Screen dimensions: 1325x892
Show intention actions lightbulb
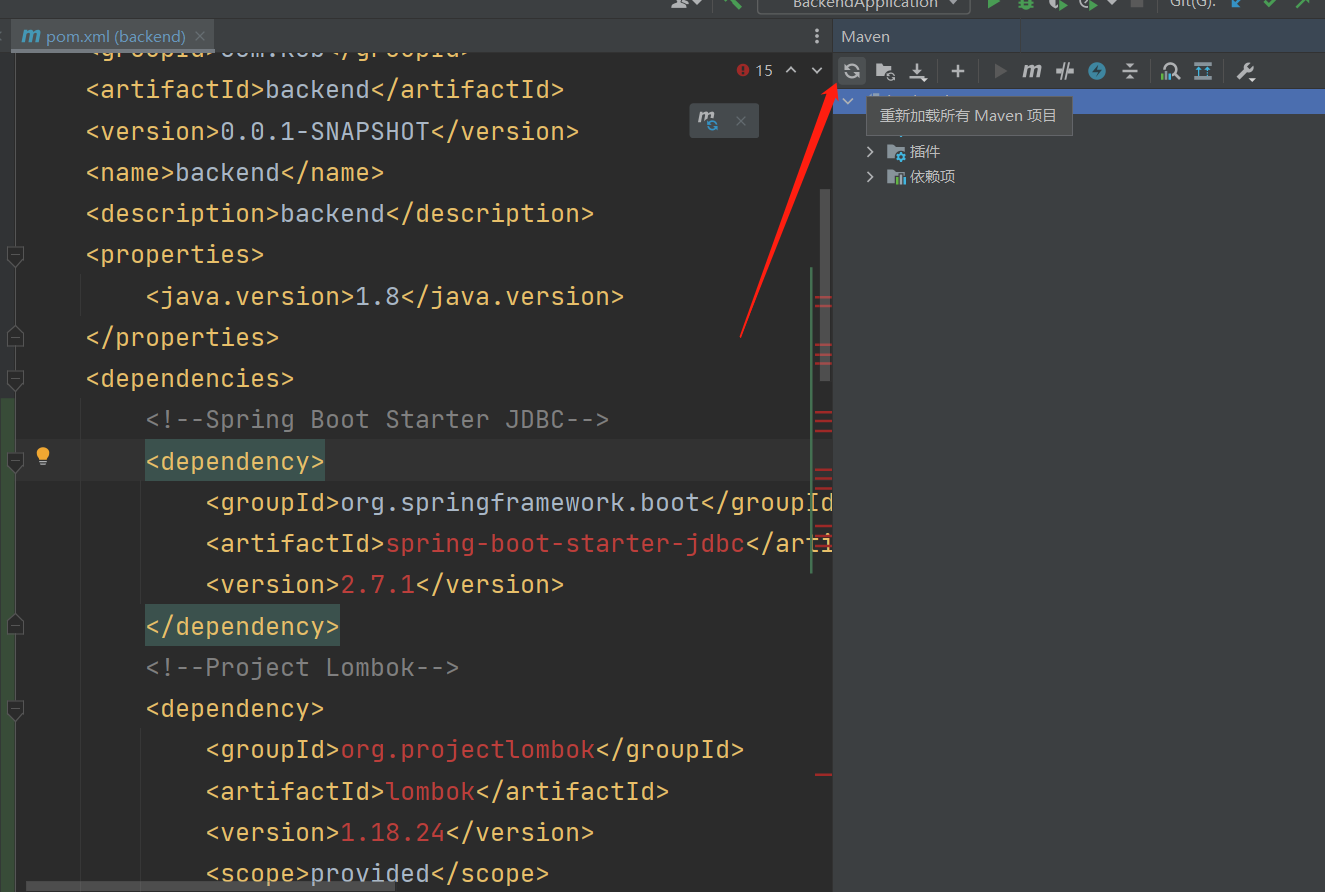pyautogui.click(x=43, y=456)
